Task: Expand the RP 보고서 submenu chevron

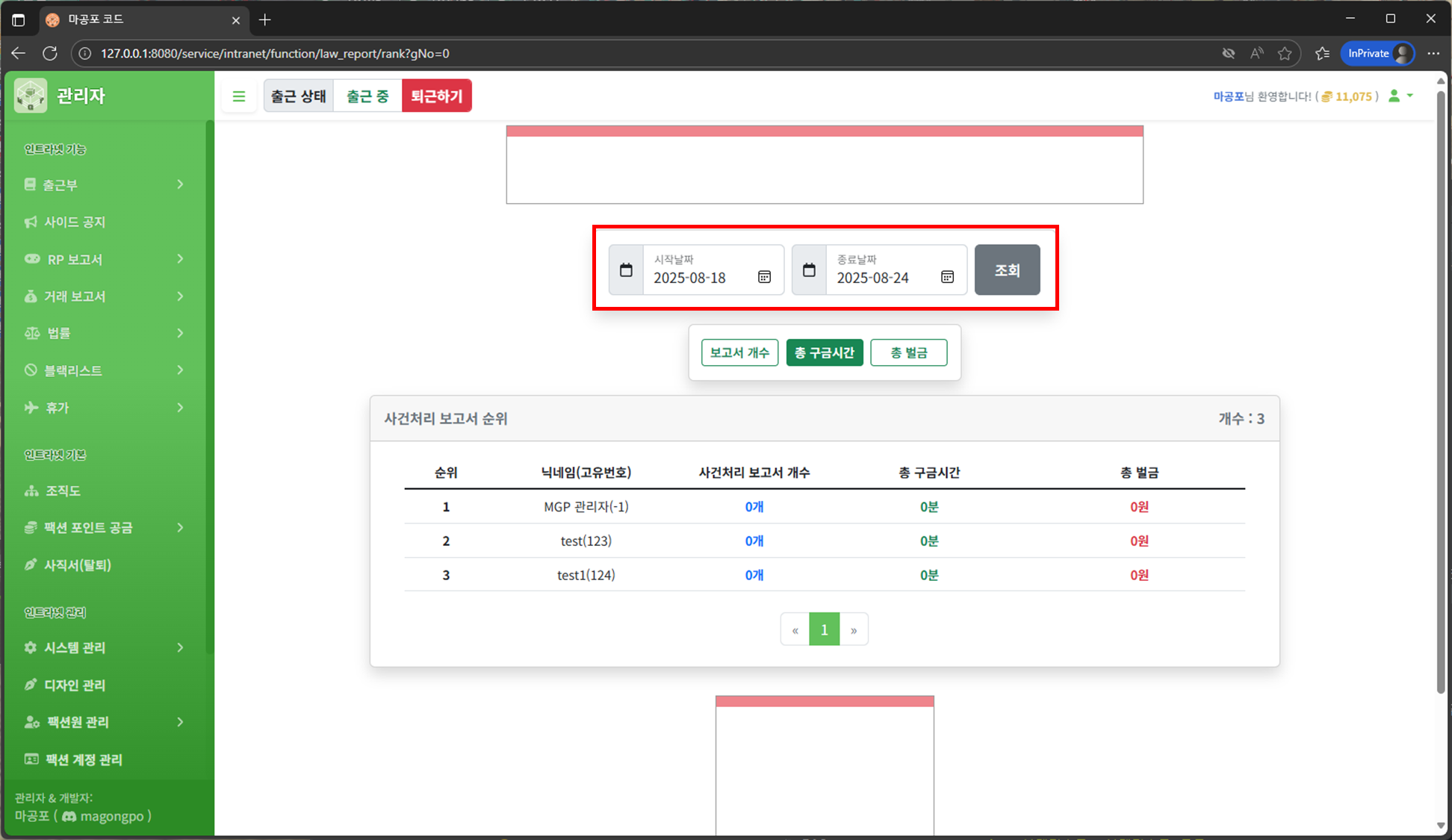Action: tap(180, 259)
